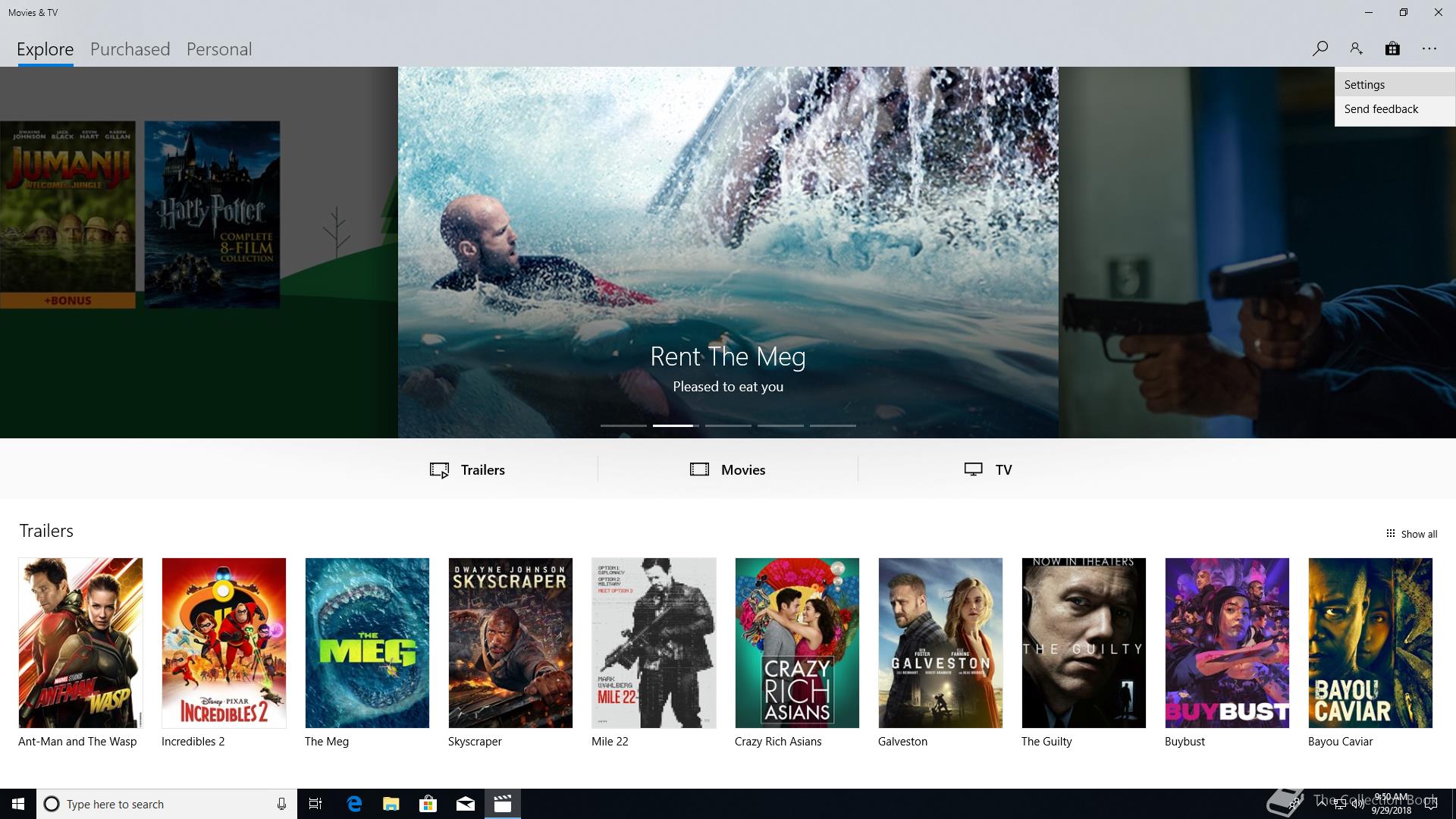The image size is (1456, 819).
Task: Jump to the fourth carousel slide indicator
Action: [x=780, y=425]
